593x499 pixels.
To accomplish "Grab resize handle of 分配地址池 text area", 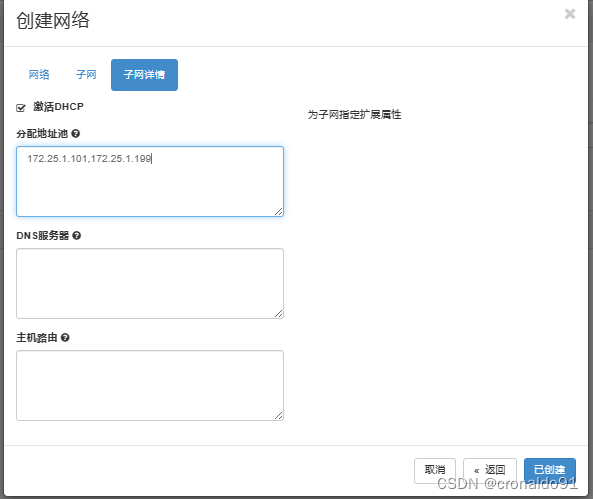I will coord(279,212).
